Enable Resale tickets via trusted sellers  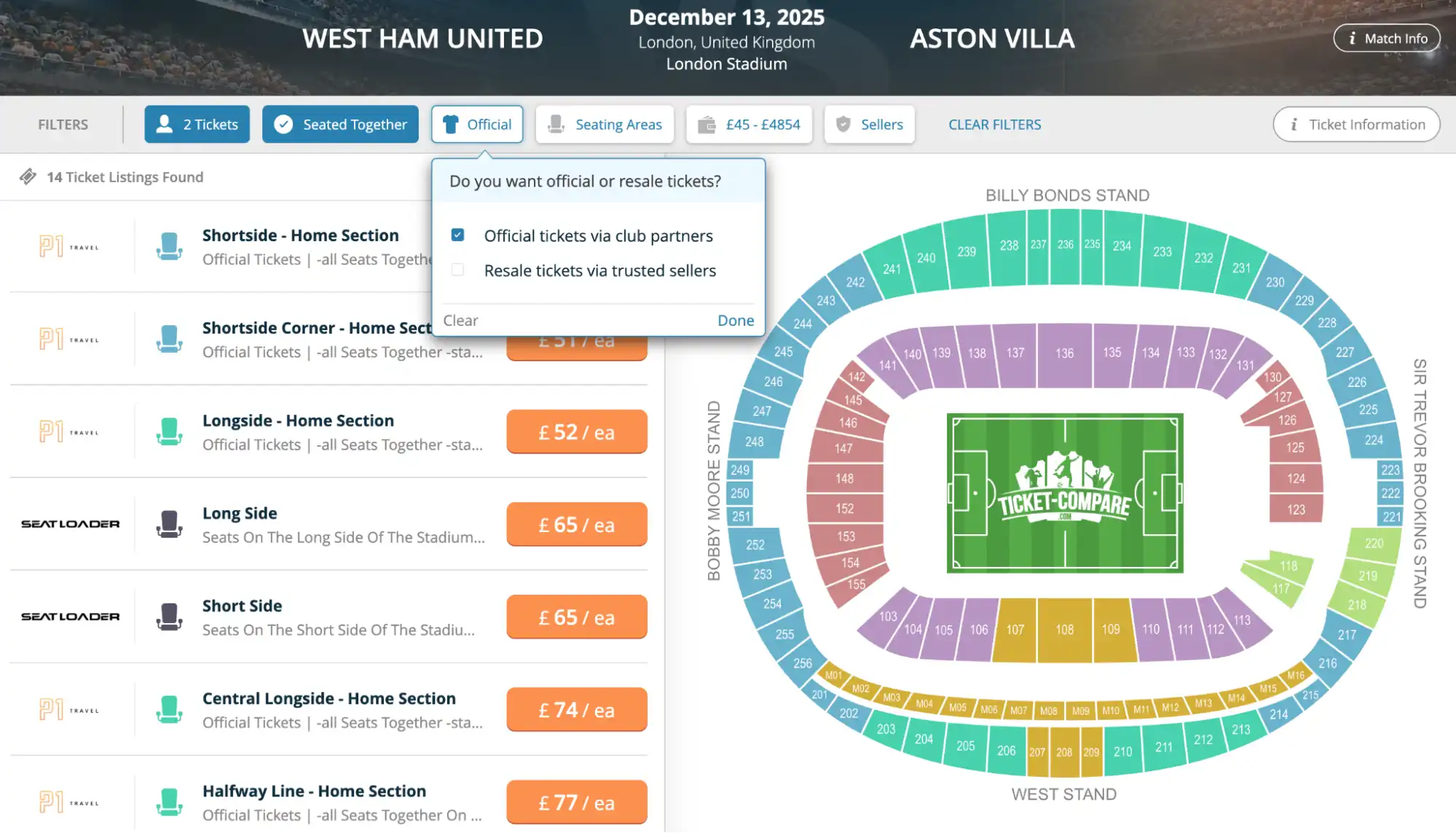(457, 270)
